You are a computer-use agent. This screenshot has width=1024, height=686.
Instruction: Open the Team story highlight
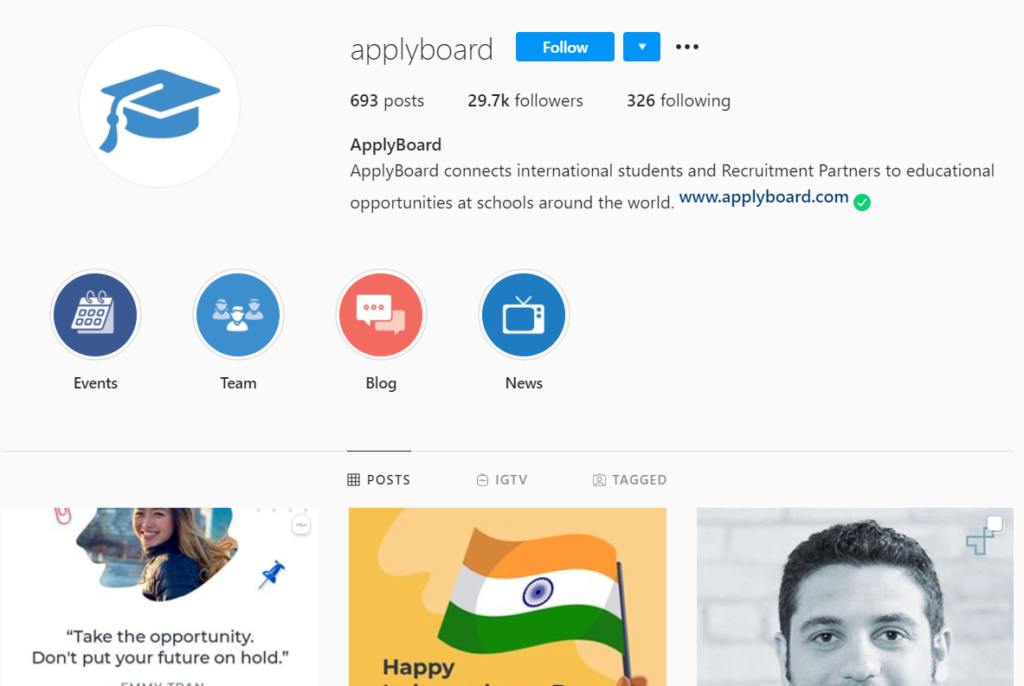point(238,315)
